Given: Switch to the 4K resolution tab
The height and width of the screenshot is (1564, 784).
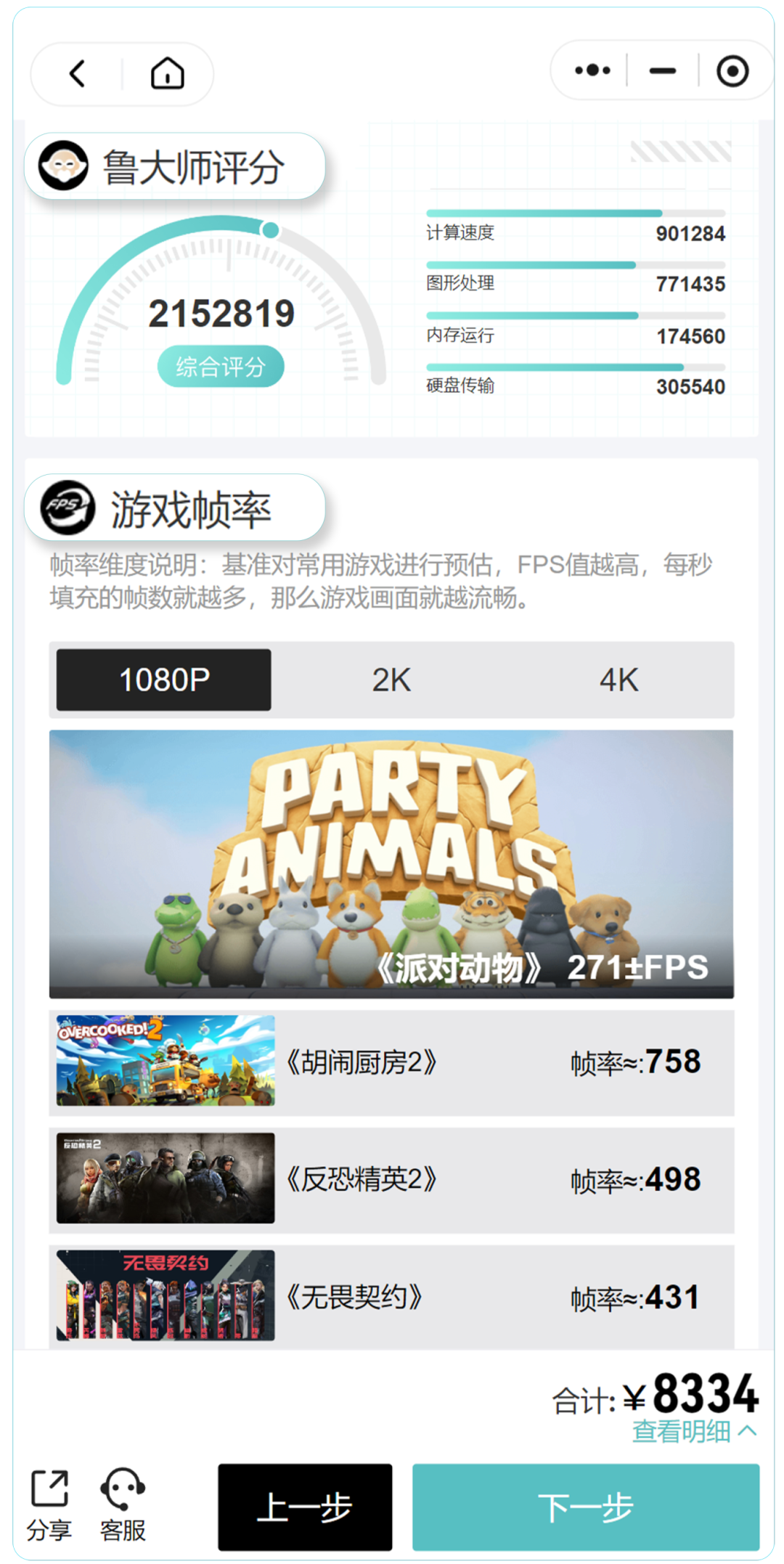Looking at the screenshot, I should click(x=618, y=680).
